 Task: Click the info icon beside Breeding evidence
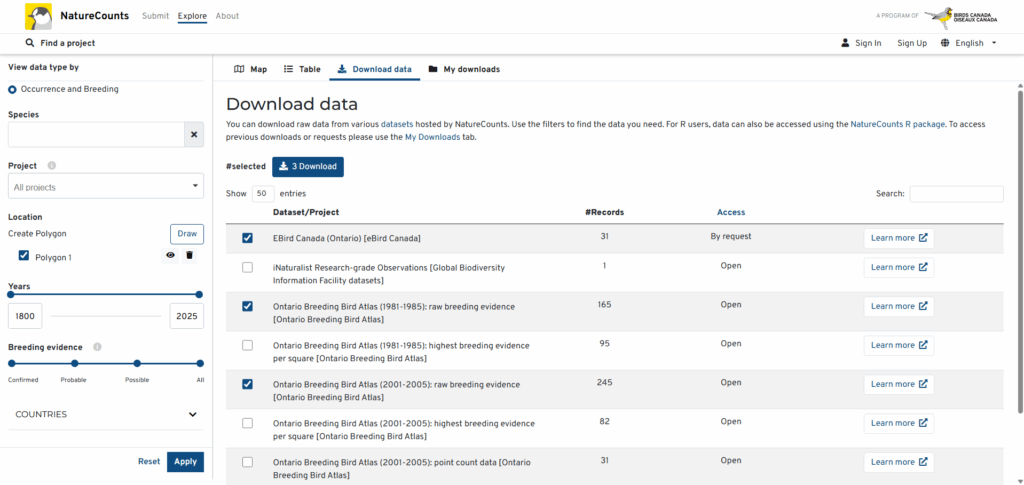pyautogui.click(x=97, y=347)
